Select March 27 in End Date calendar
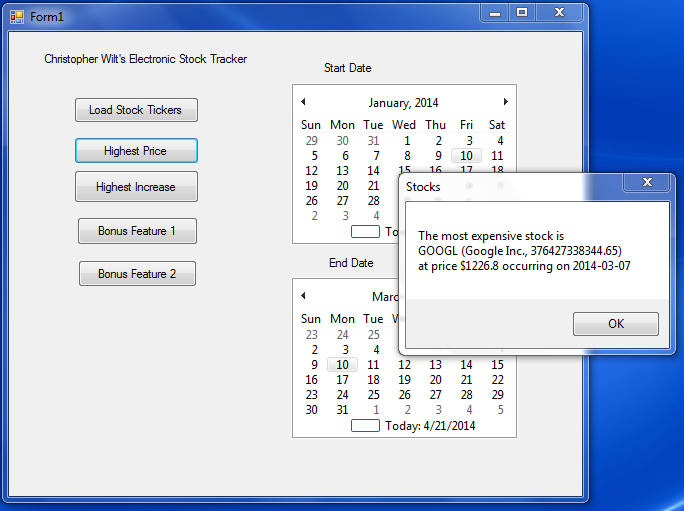 [435, 395]
